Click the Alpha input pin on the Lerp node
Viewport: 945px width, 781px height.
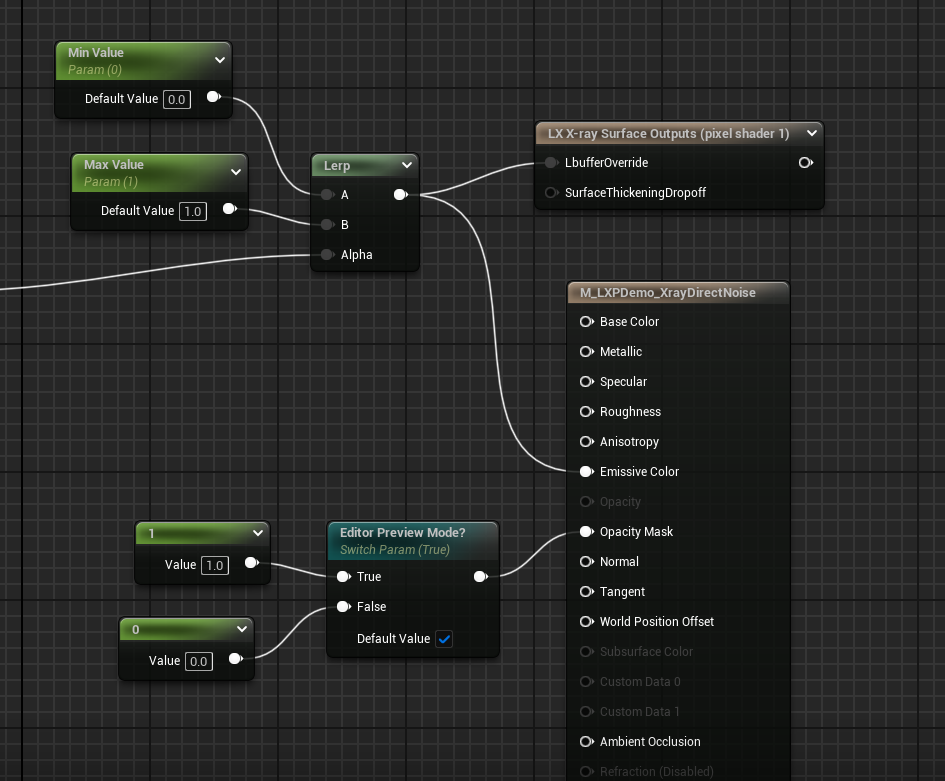tap(327, 254)
